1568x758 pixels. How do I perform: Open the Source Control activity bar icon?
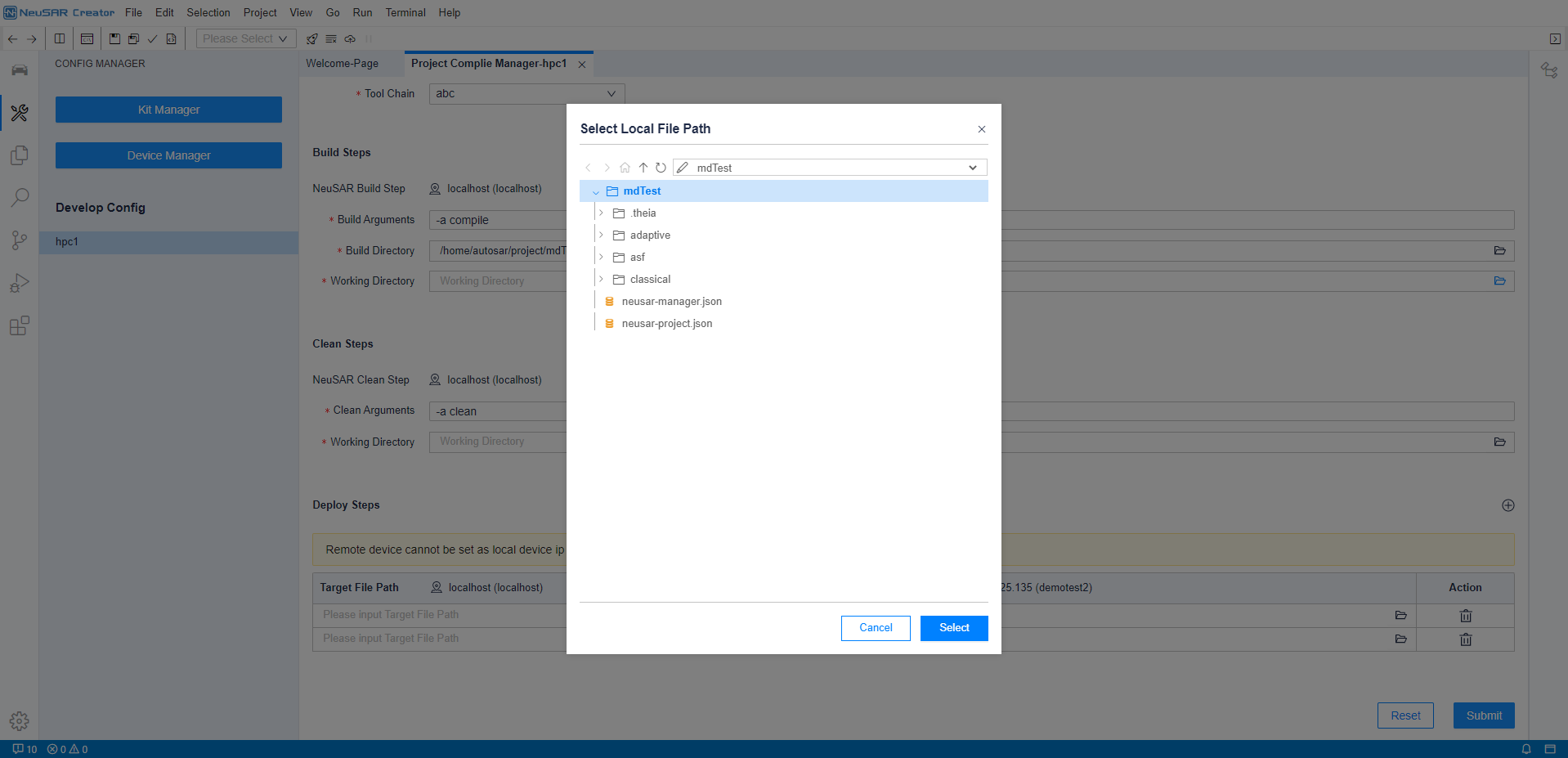pos(19,240)
